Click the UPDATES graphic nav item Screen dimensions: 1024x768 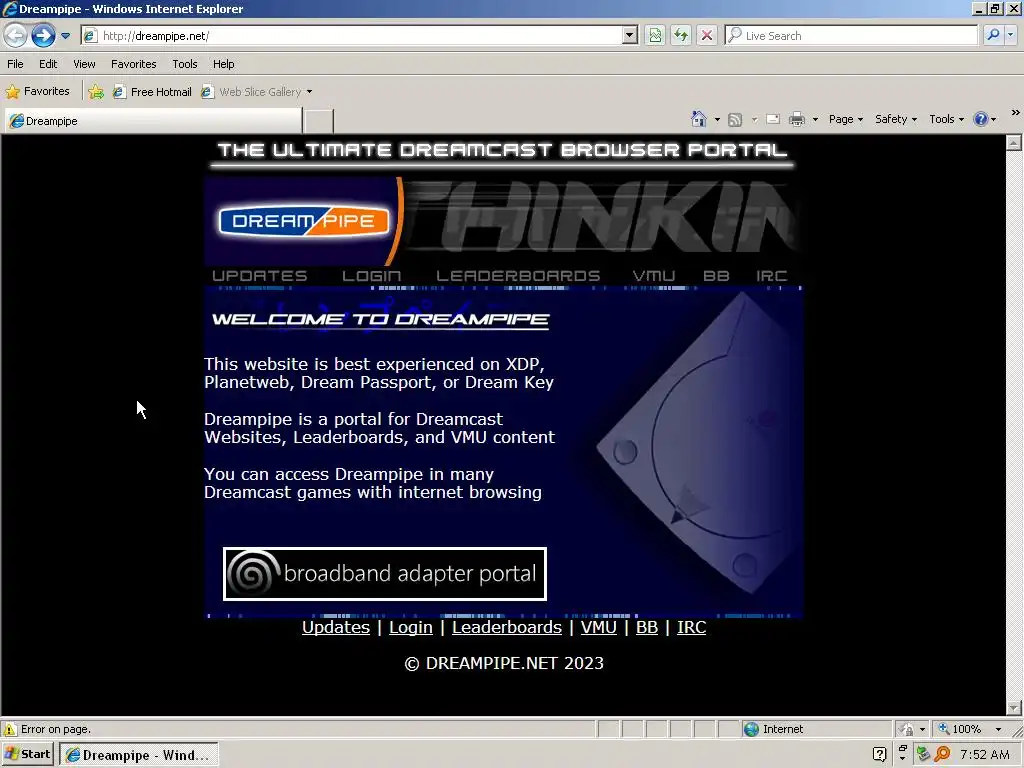coord(259,276)
